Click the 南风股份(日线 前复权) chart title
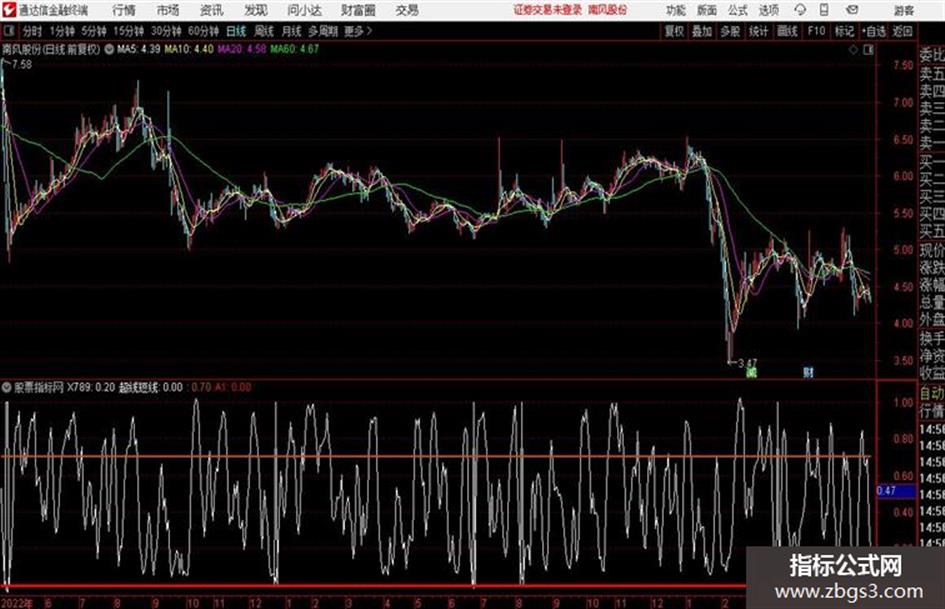The image size is (945, 609). [x=51, y=49]
